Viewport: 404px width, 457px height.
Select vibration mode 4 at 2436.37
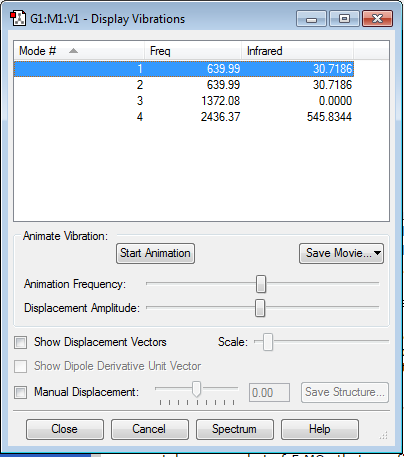pyautogui.click(x=184, y=117)
